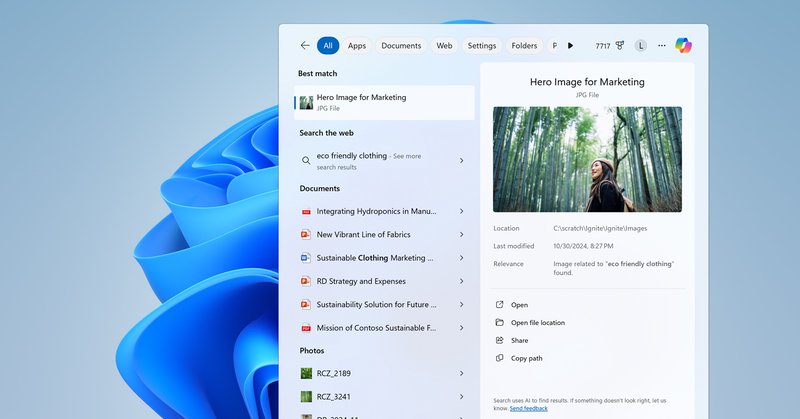
Task: Click the magnifier icon for eco friendly clothing
Action: pos(306,161)
